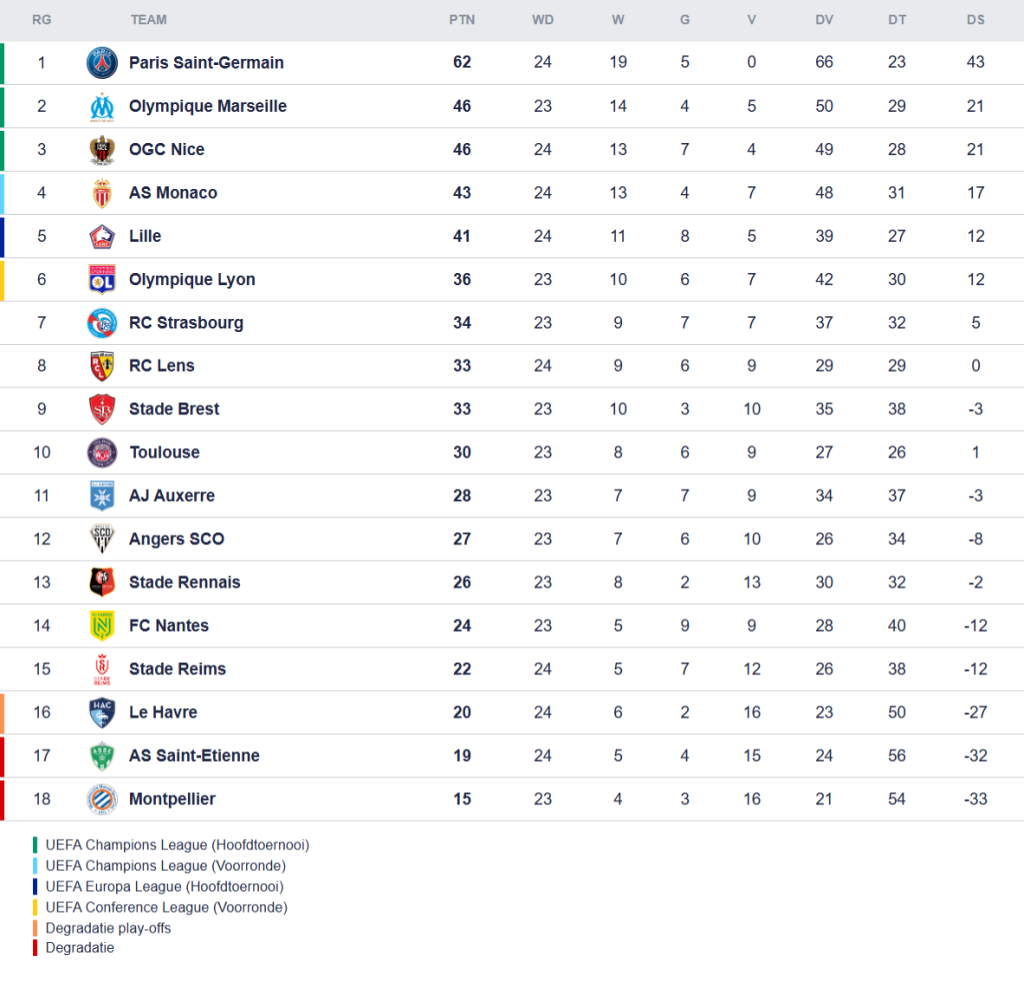This screenshot has width=1024, height=1001.
Task: Click the Lille club logo
Action: 102,236
